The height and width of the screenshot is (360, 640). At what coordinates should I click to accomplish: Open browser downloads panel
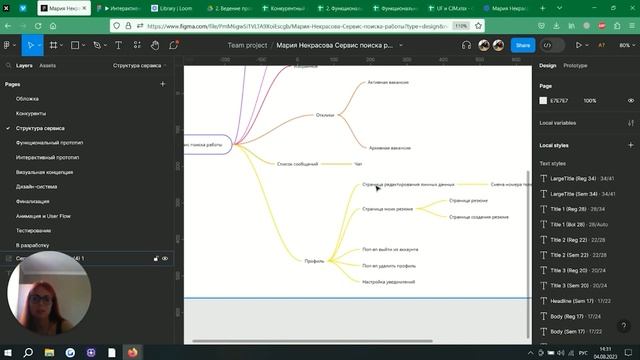[556, 26]
